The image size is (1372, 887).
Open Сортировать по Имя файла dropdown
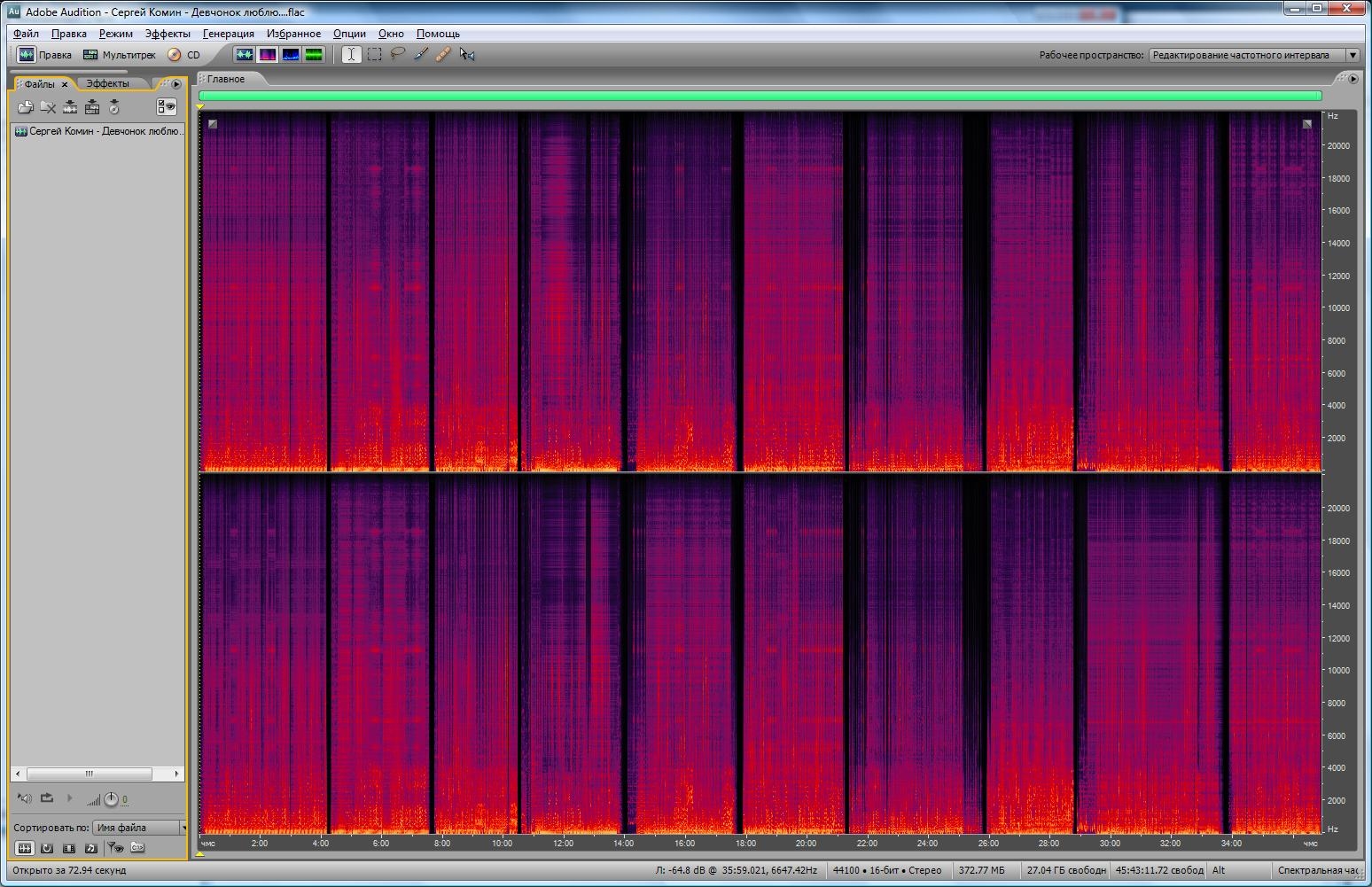(140, 828)
